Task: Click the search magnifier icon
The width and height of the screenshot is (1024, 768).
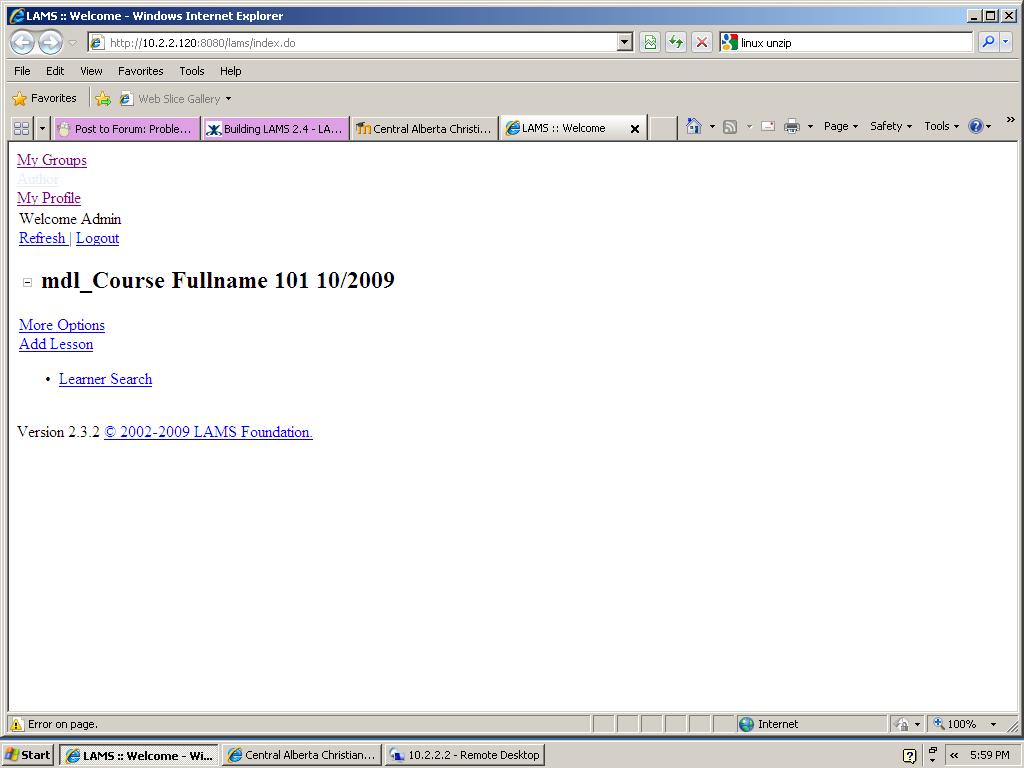Action: (988, 42)
